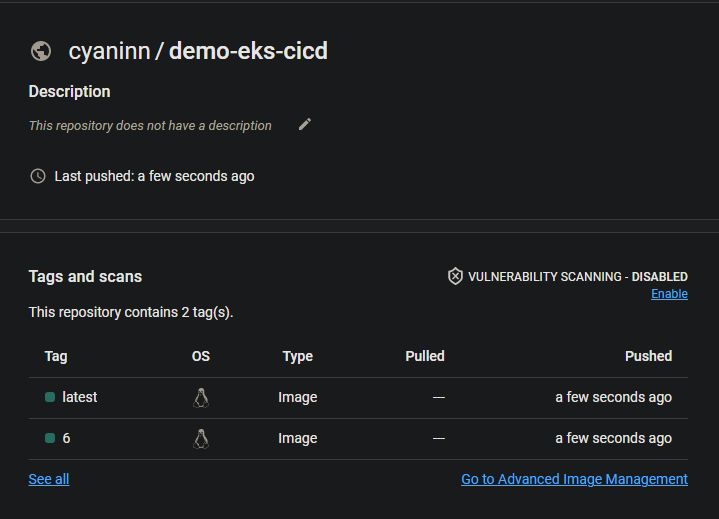This screenshot has height=519, width=719.
Task: Open the latest tag
Action: tap(79, 397)
